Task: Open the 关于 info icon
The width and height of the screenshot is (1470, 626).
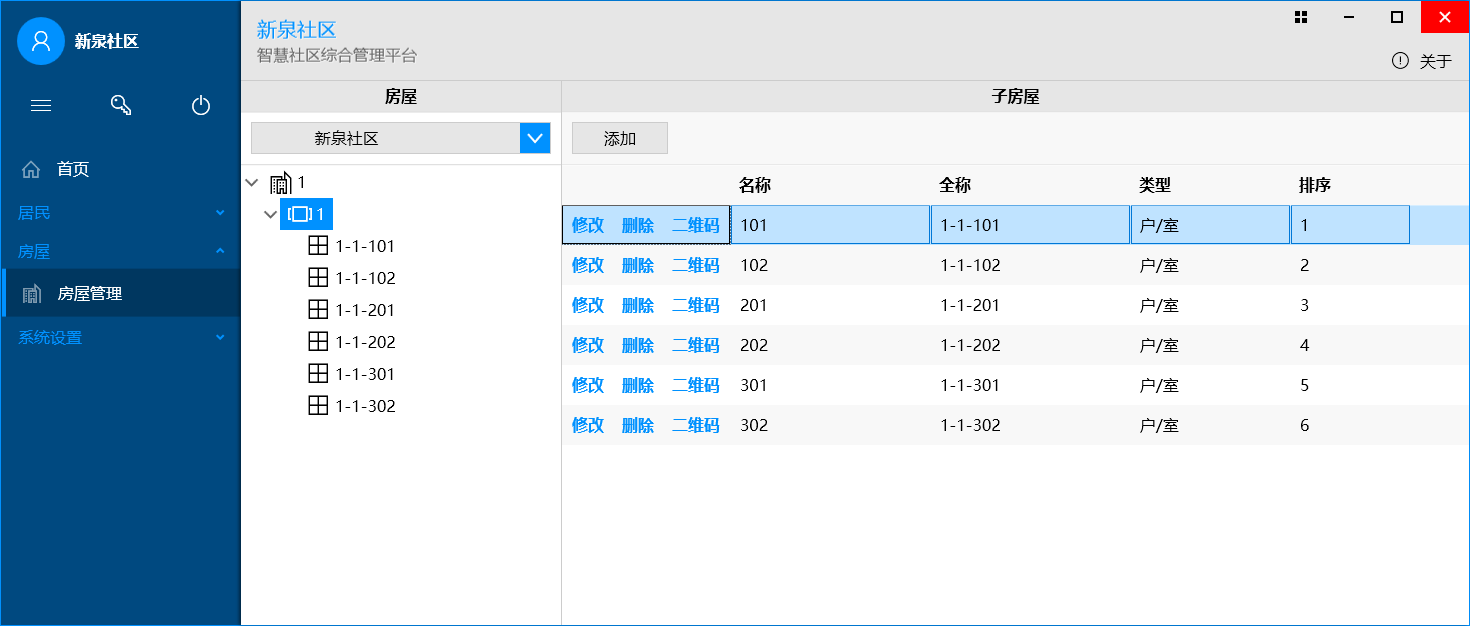Action: click(1400, 61)
